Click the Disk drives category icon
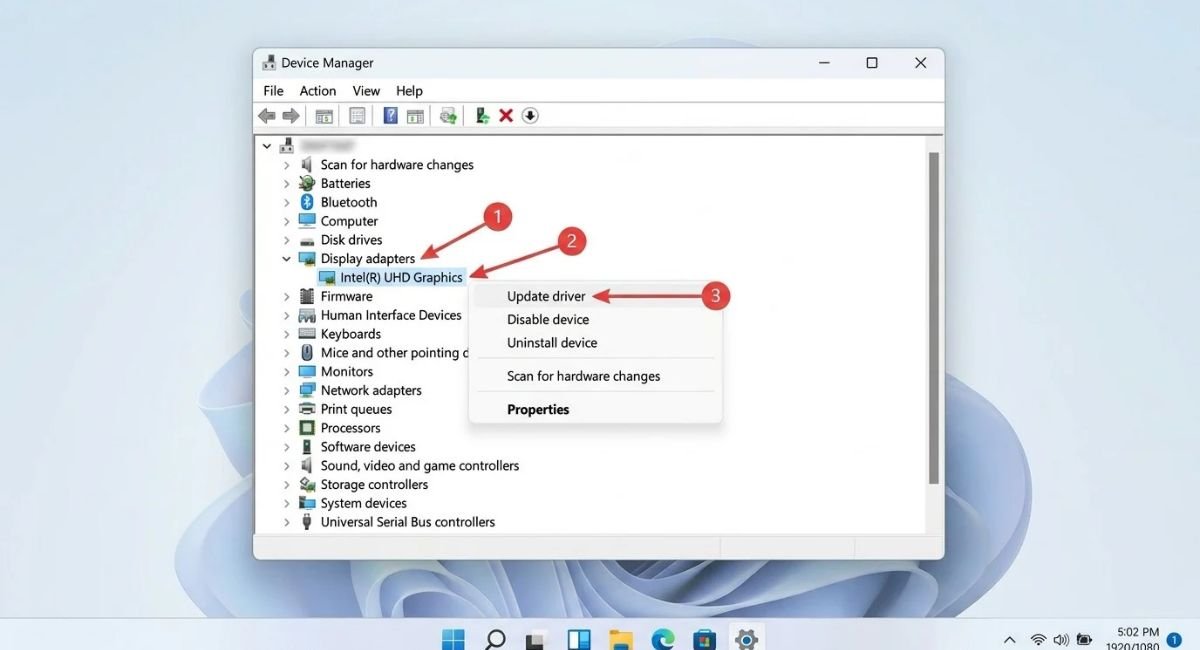The height and width of the screenshot is (650, 1200). [x=307, y=240]
